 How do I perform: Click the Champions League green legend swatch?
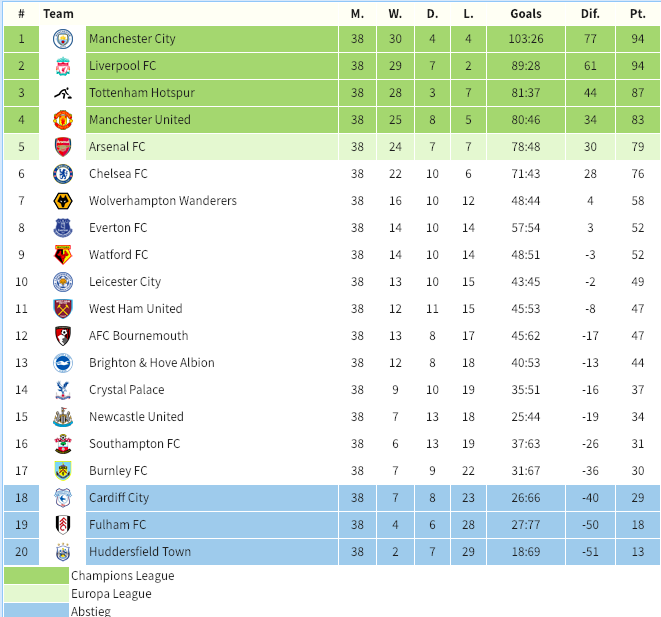click(36, 576)
